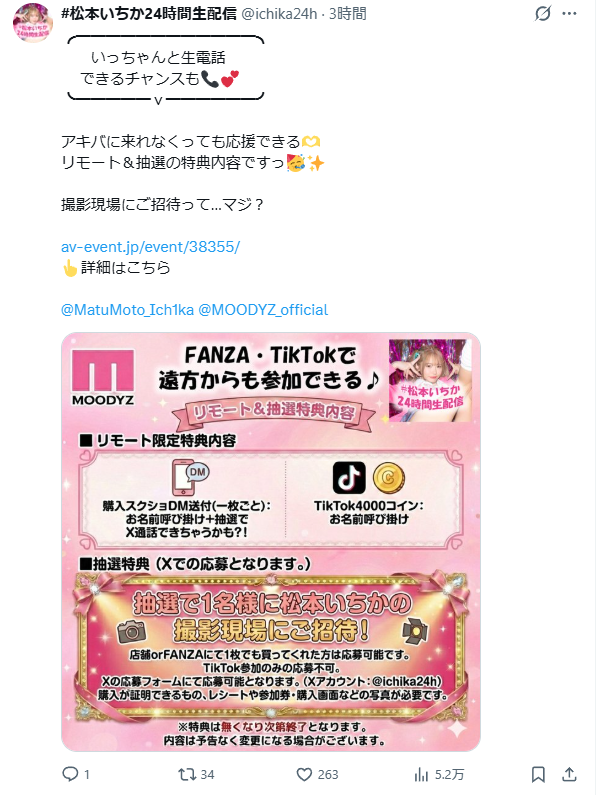Open the av-event.jp/event/38355 link
The width and height of the screenshot is (596, 795).
151,247
